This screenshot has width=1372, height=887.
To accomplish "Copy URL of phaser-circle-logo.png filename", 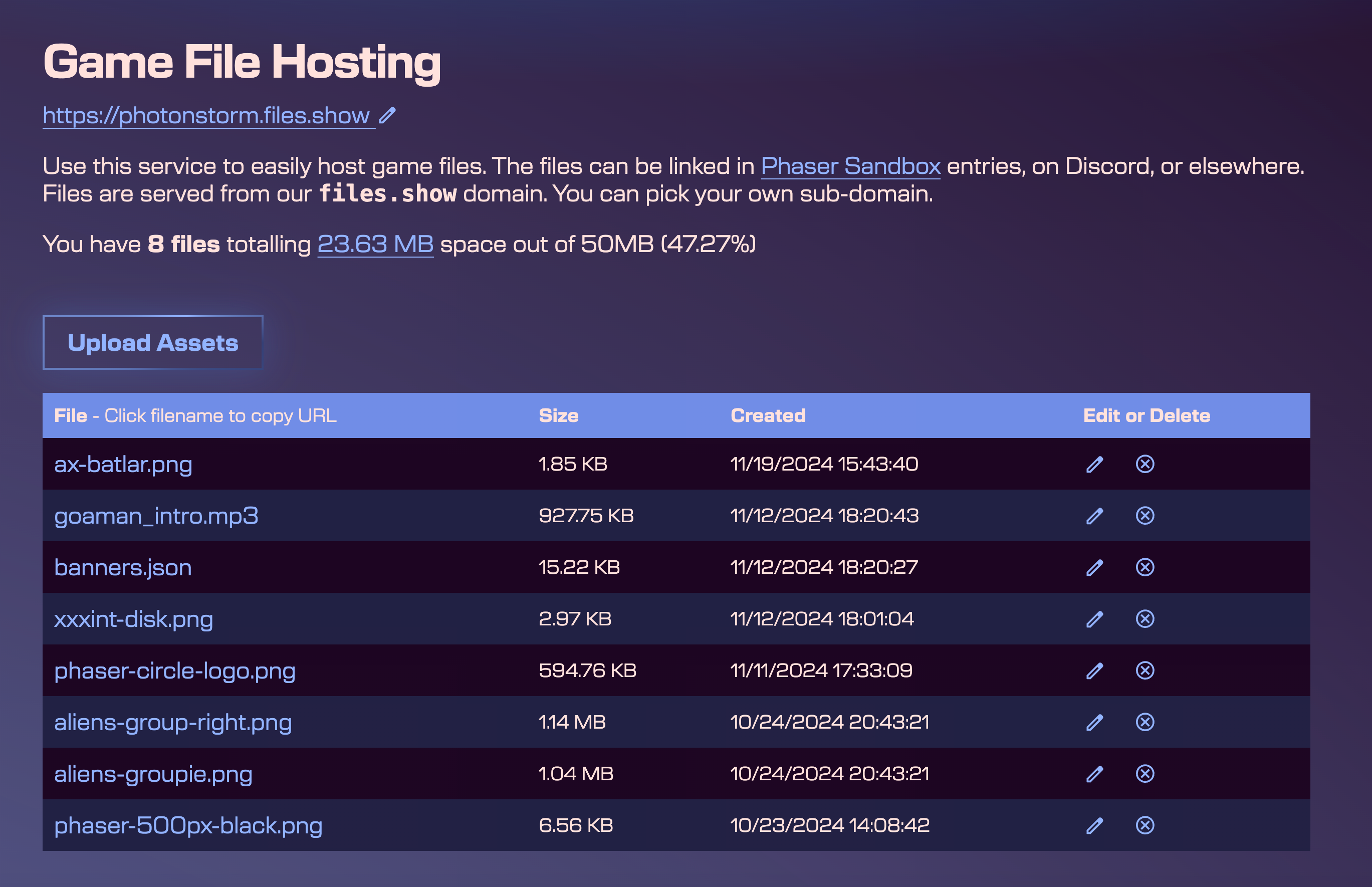I will click(x=174, y=671).
